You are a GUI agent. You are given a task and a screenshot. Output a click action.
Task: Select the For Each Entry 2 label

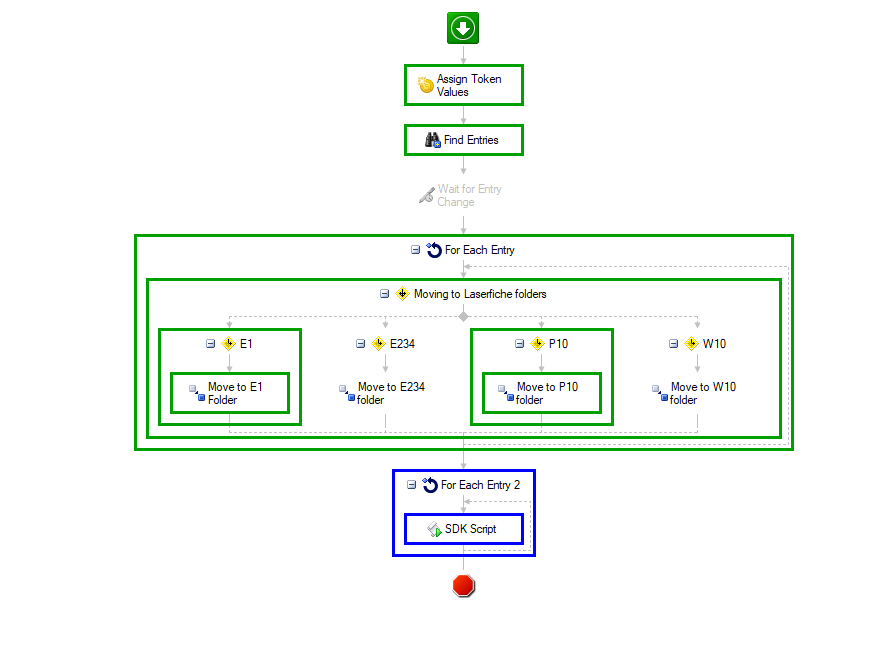(x=480, y=485)
